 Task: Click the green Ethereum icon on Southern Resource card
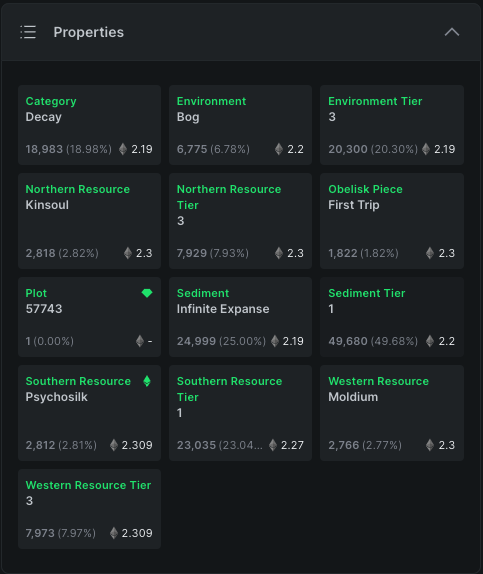pyautogui.click(x=147, y=381)
